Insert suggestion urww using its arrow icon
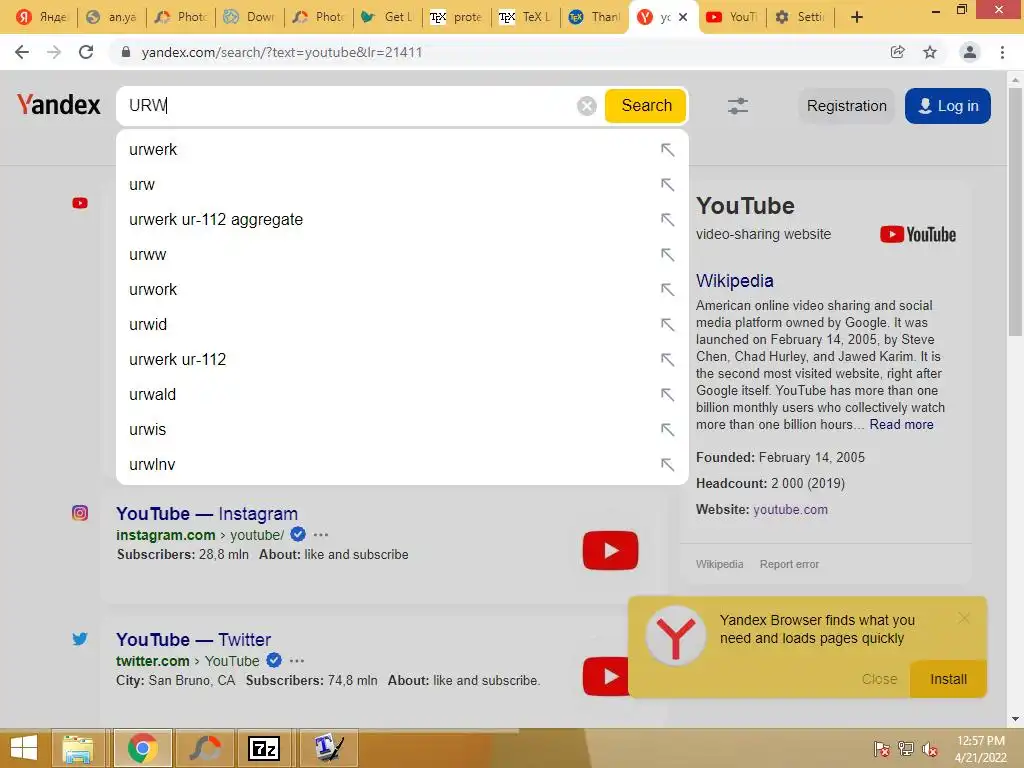This screenshot has width=1024, height=768. 667,255
